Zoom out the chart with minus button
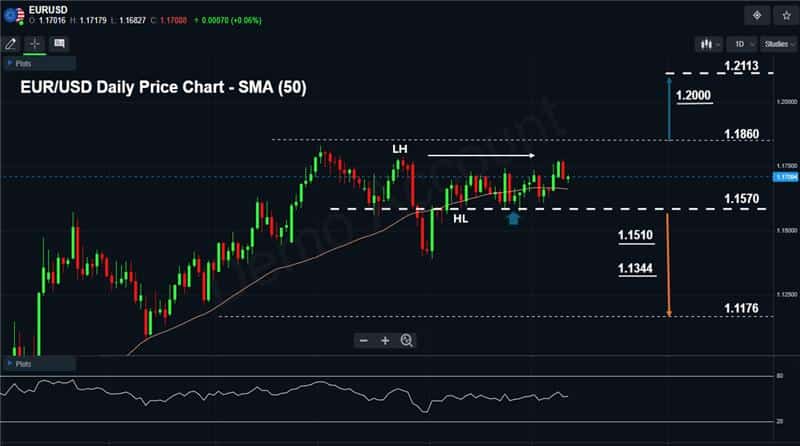 click(364, 340)
